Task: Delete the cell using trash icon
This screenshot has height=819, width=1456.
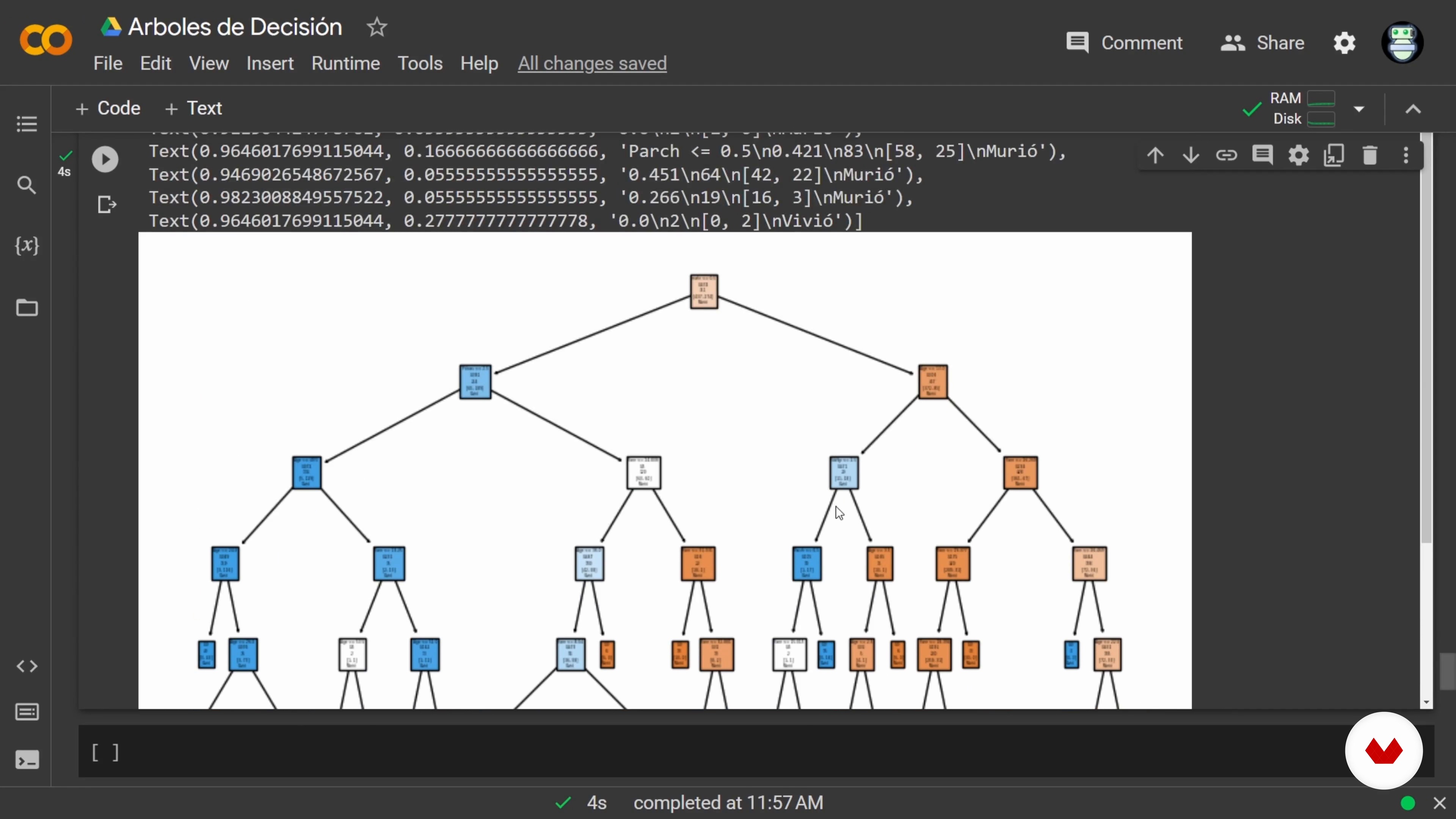Action: [1370, 155]
